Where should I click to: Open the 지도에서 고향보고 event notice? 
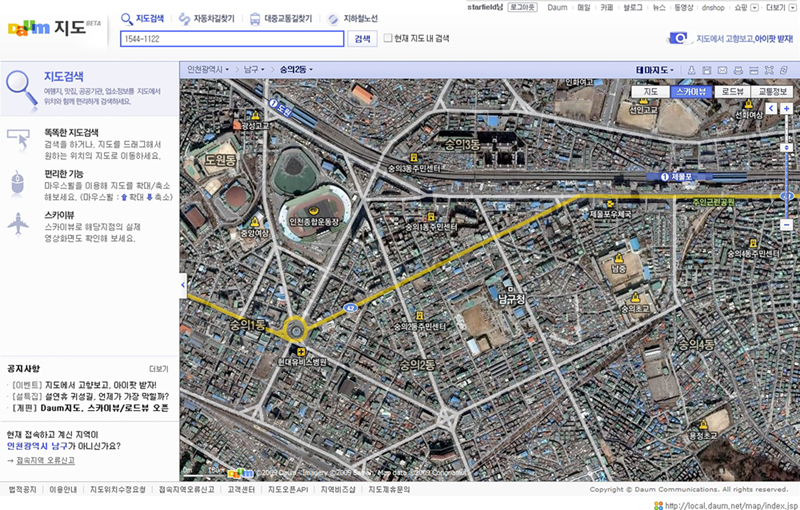pos(84,385)
